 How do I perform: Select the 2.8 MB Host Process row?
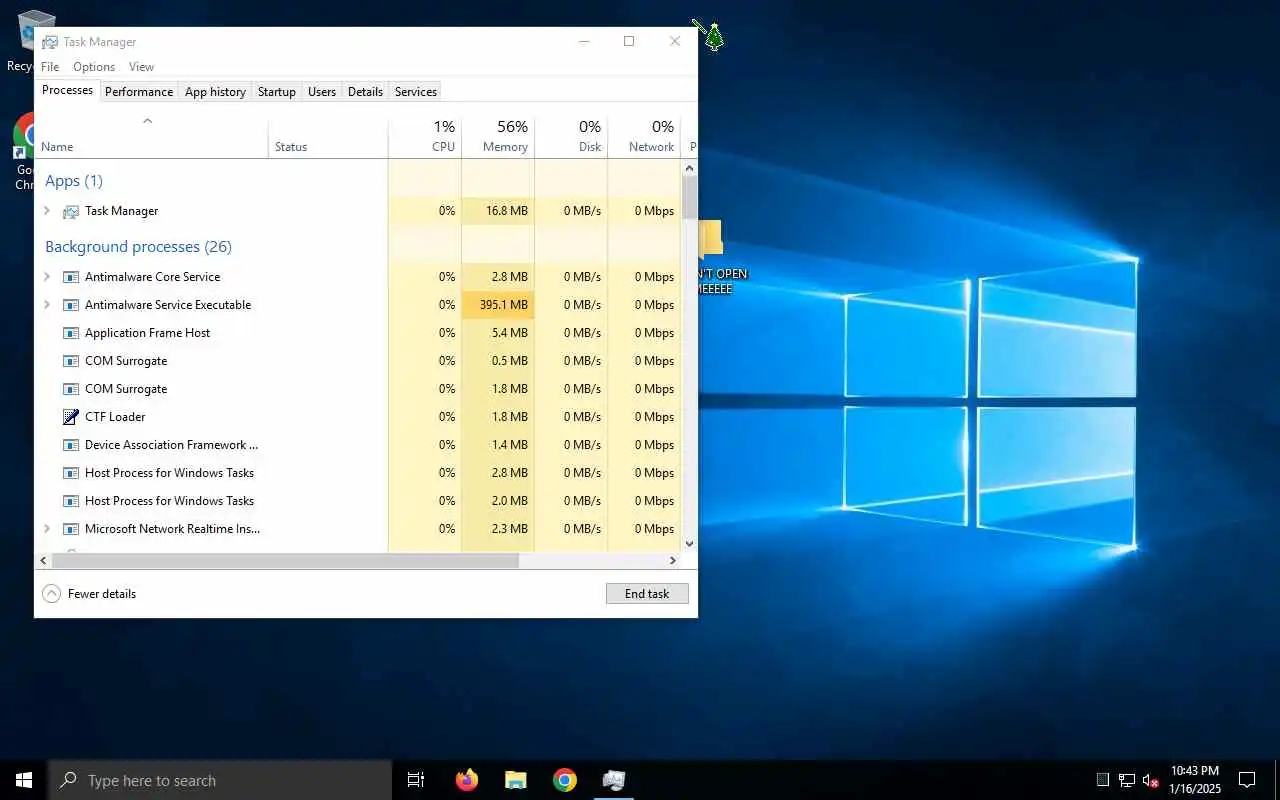coord(358,473)
